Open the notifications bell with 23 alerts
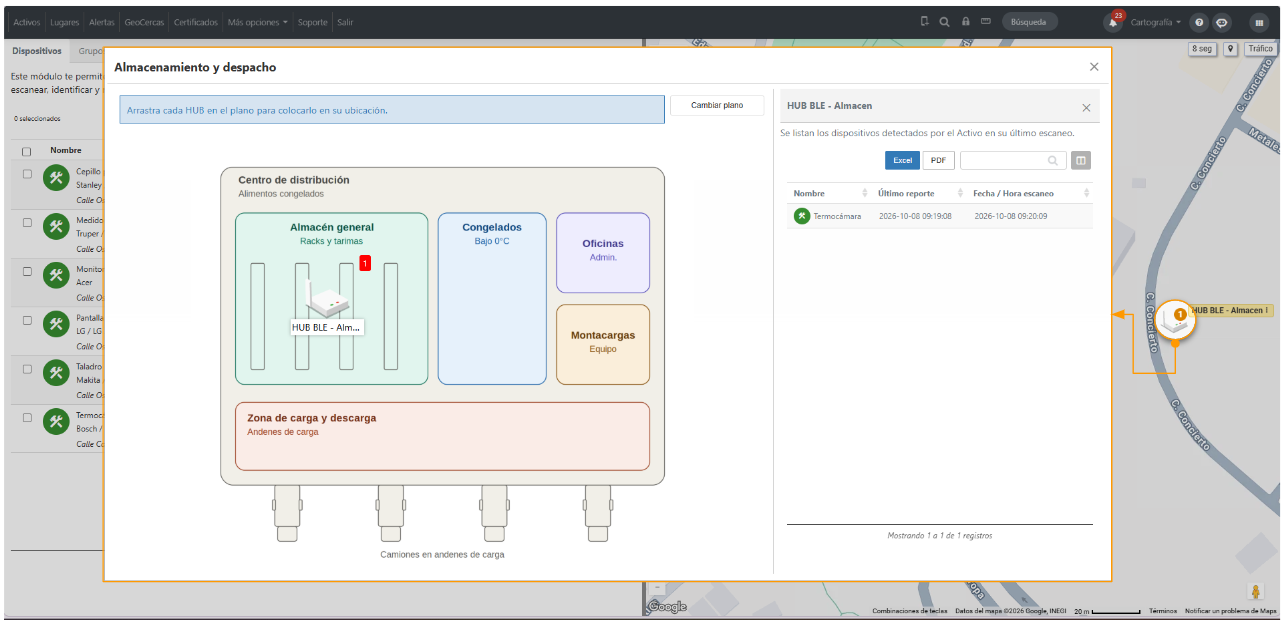Viewport: 1283px width, 626px height. click(x=1113, y=22)
